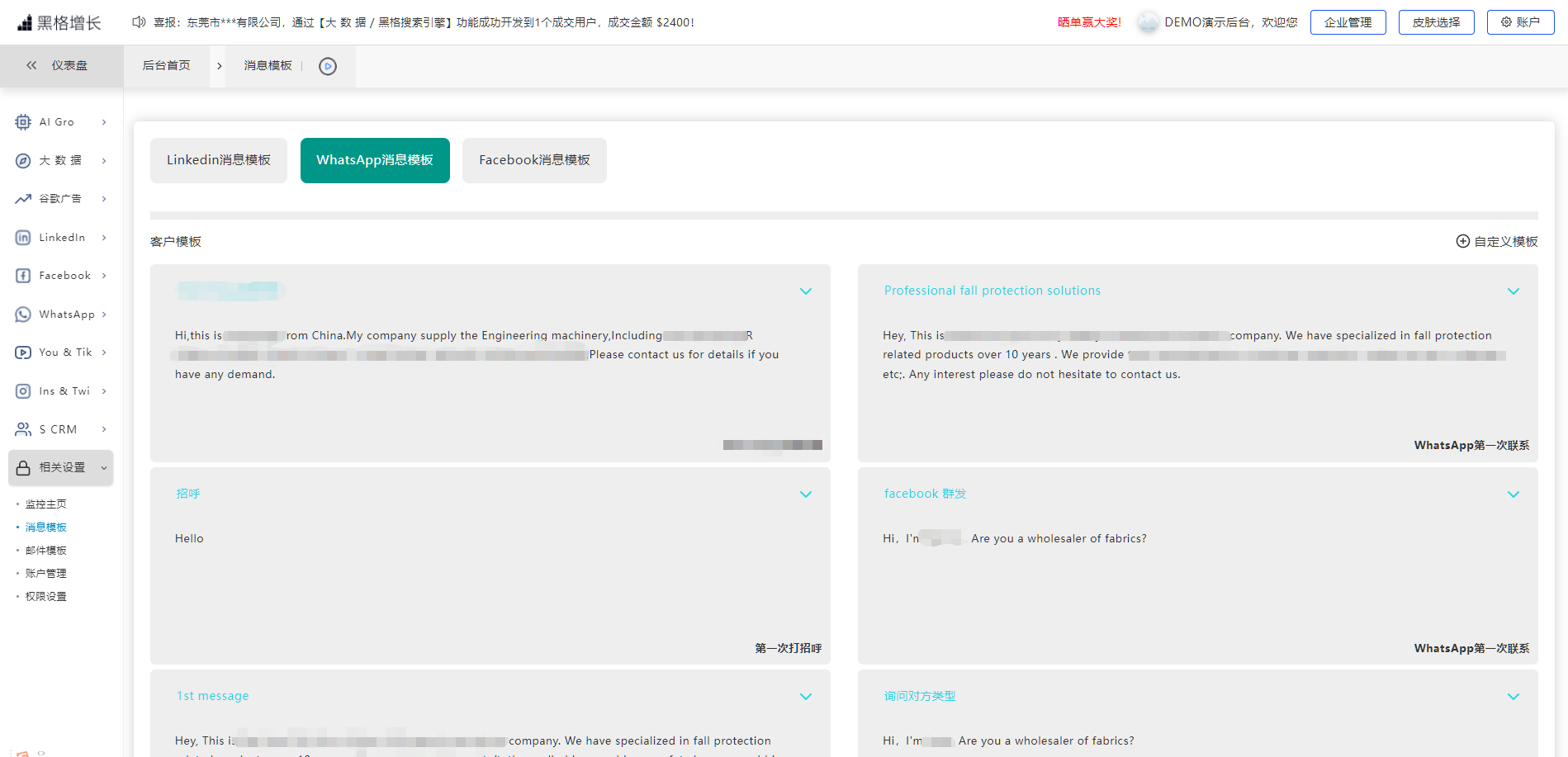Click the 自定义模板 add button
Image resolution: width=1568 pixels, height=757 pixels.
point(1496,241)
